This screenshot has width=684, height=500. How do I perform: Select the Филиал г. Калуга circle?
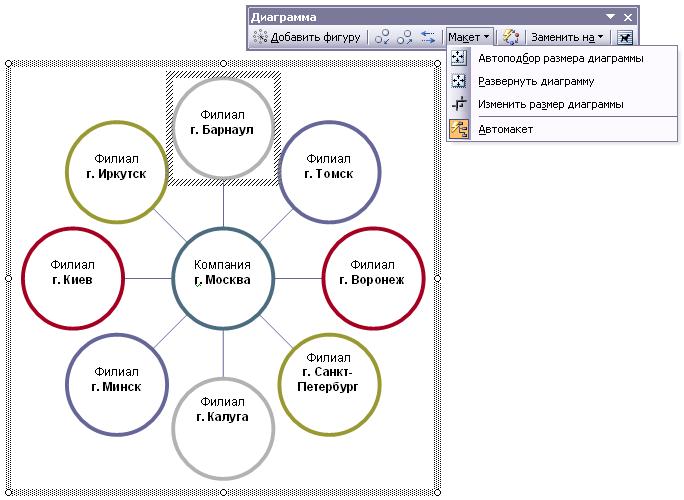pyautogui.click(x=223, y=428)
